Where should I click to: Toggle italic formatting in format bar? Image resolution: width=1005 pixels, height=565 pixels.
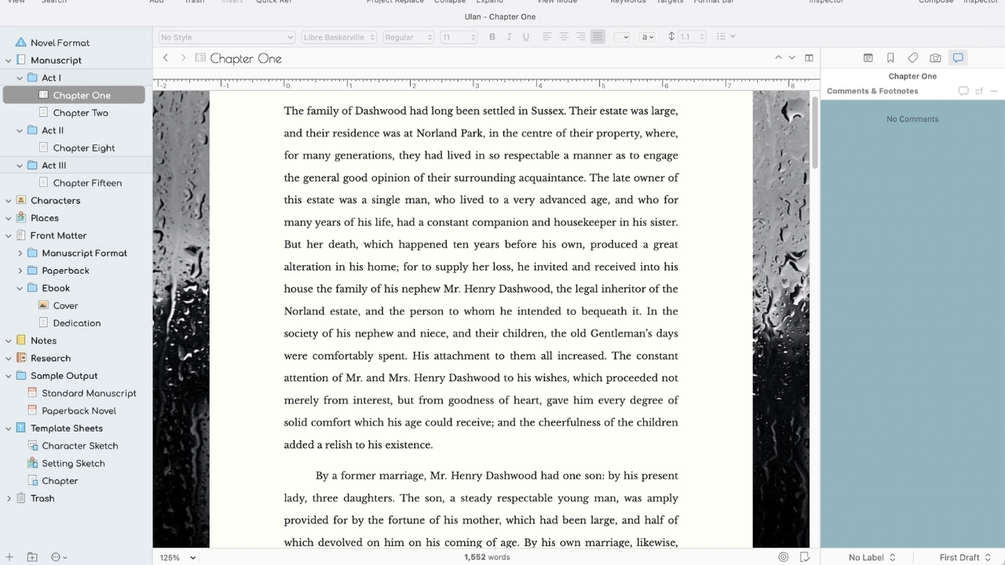[509, 37]
